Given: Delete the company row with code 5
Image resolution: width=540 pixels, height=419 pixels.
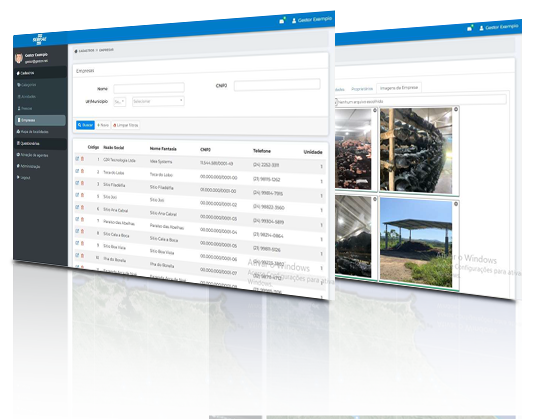Looking at the screenshot, I should coord(82,195).
